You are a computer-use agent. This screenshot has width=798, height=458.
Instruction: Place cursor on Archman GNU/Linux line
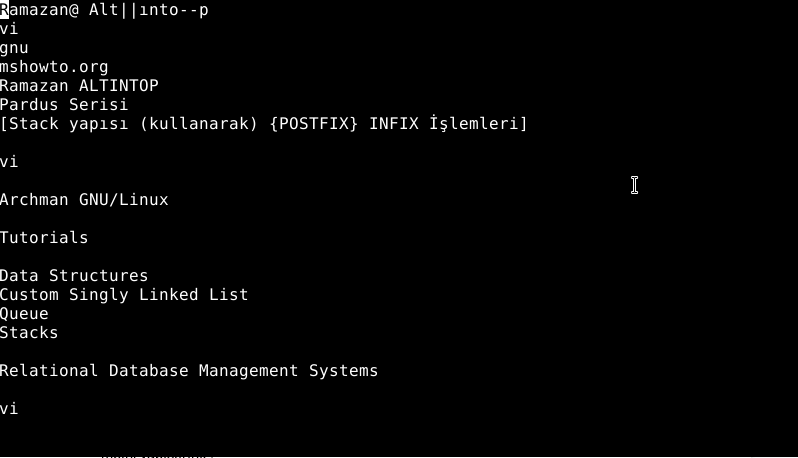(x=84, y=199)
